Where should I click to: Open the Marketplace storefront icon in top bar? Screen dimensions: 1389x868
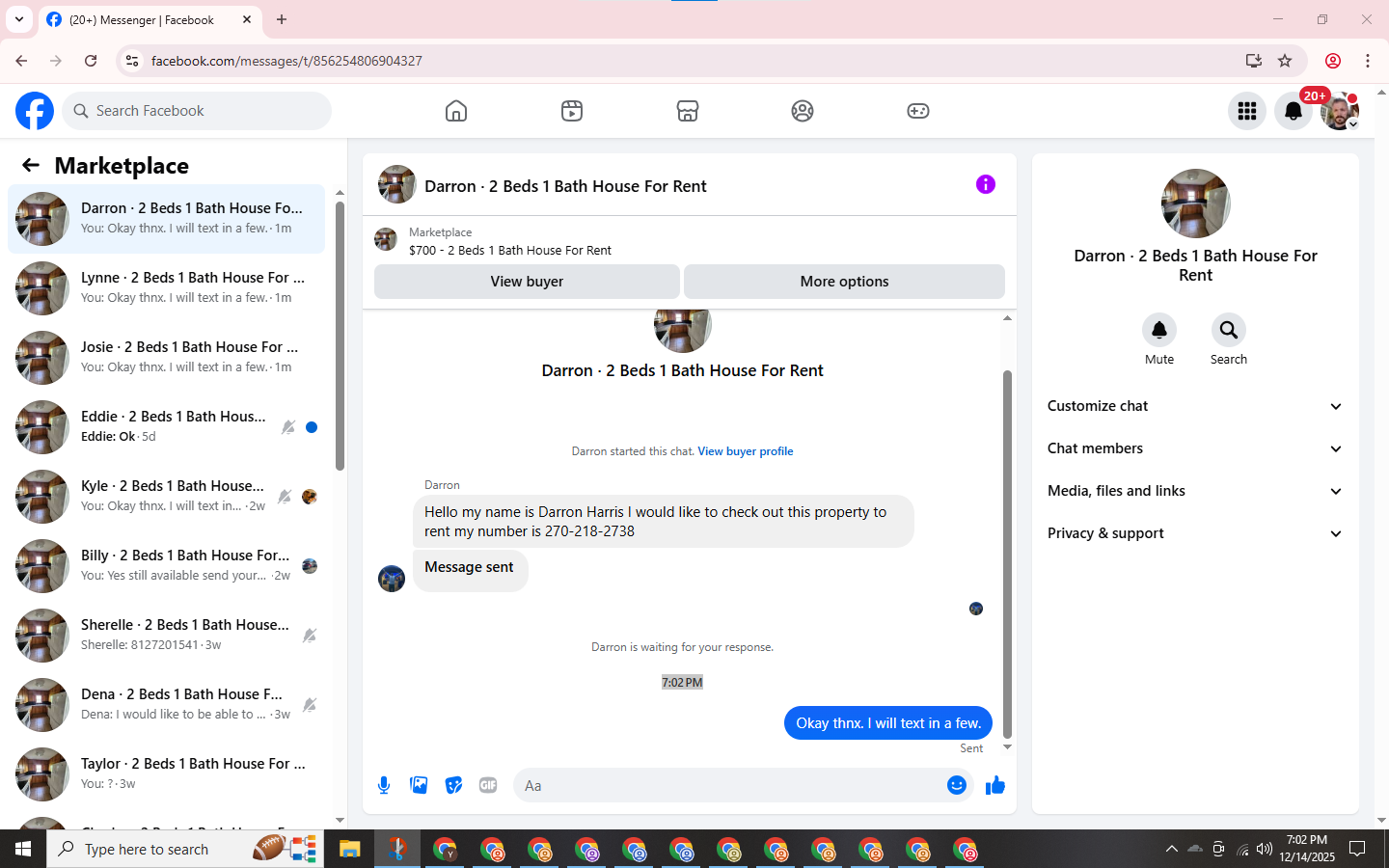coord(688,111)
